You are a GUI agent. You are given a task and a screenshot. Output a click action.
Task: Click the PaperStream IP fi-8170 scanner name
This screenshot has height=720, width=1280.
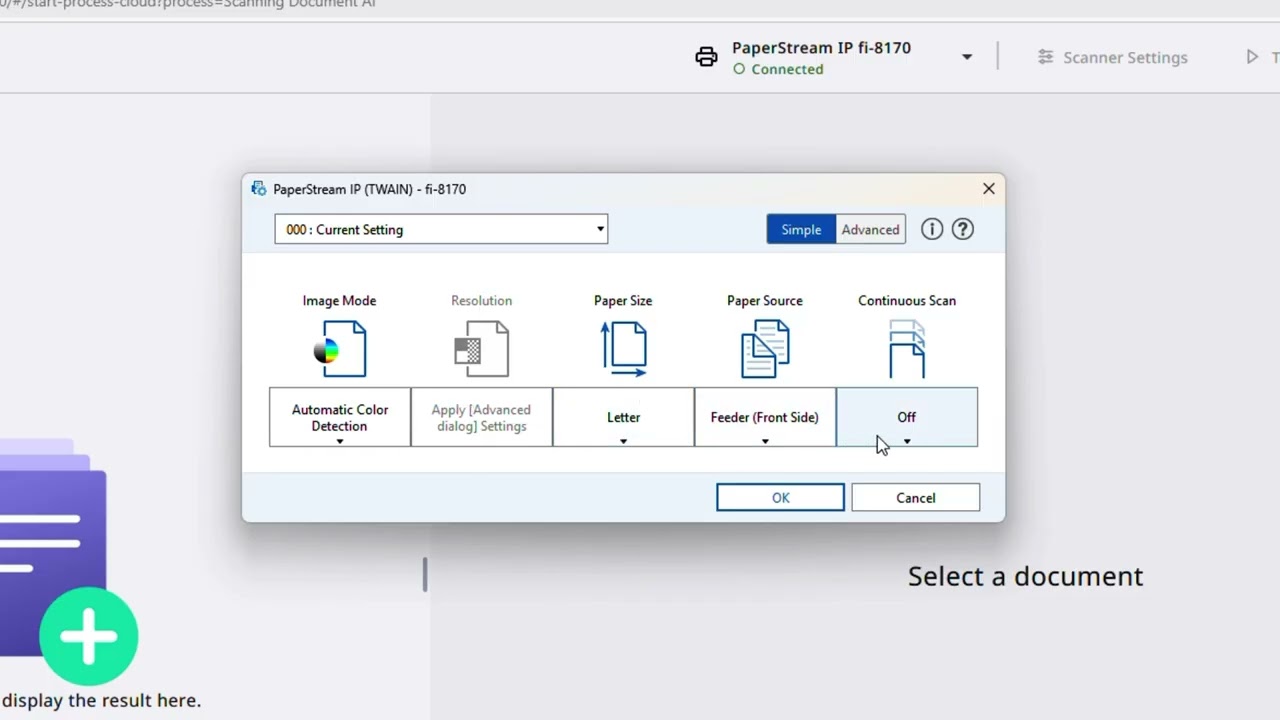click(821, 47)
